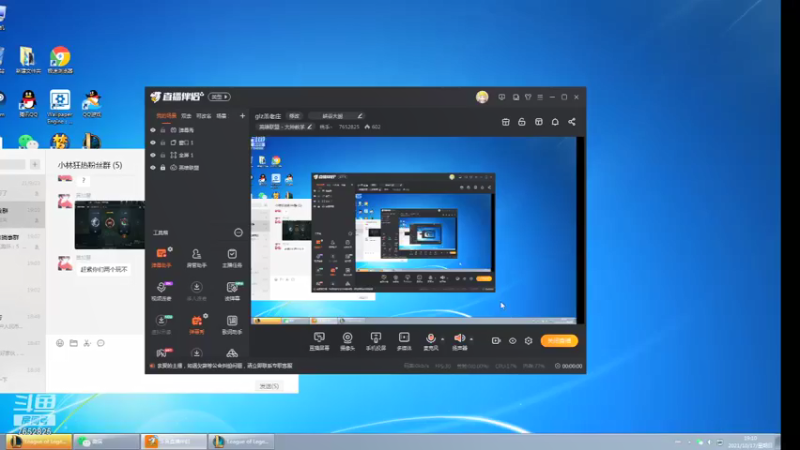Open the NEW-badged download tool in third toolbox row
Viewport: 800px width, 450px height.
coord(161,324)
